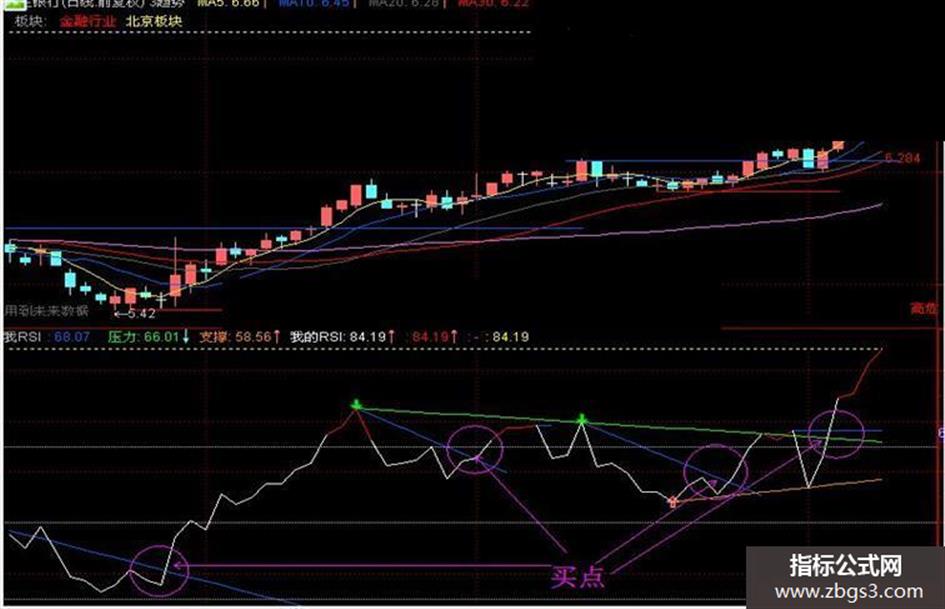The image size is (945, 609).
Task: Click the 我的RSI 84.19 value label
Action: (x=342, y=337)
